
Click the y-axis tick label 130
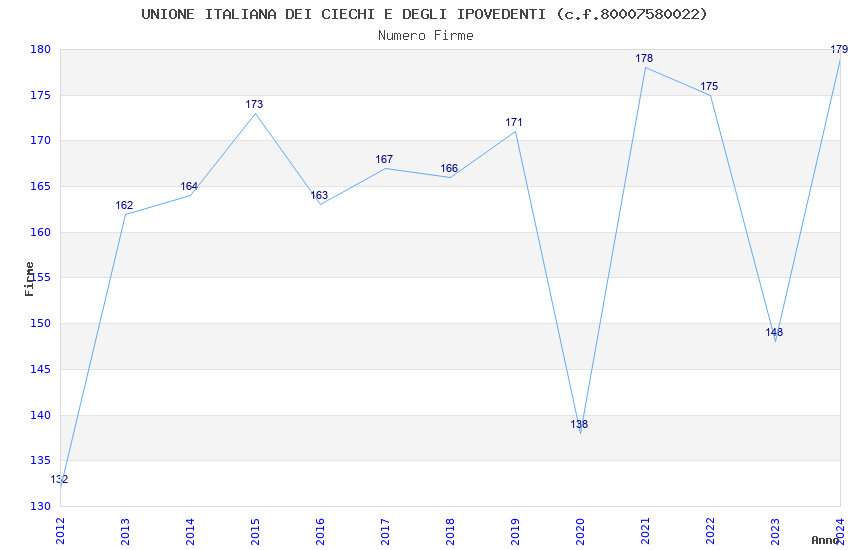pyautogui.click(x=41, y=506)
